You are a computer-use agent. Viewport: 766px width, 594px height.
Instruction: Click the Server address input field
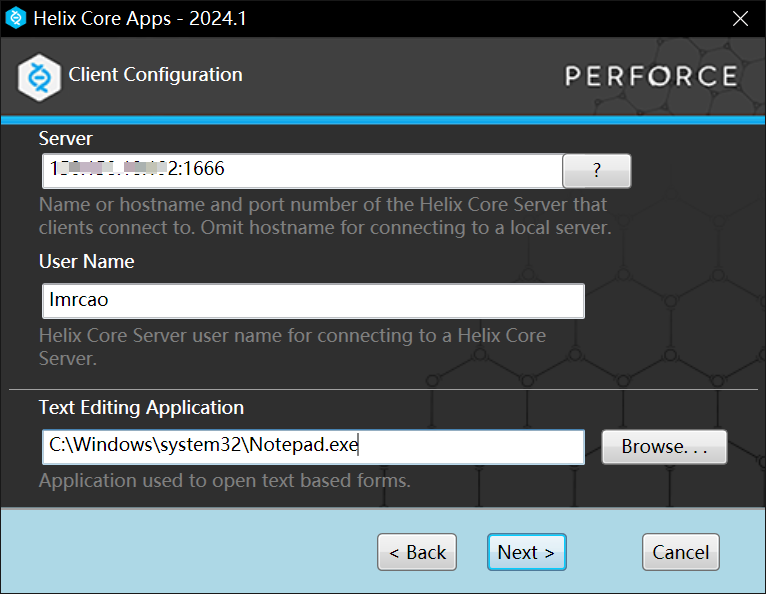(302, 170)
